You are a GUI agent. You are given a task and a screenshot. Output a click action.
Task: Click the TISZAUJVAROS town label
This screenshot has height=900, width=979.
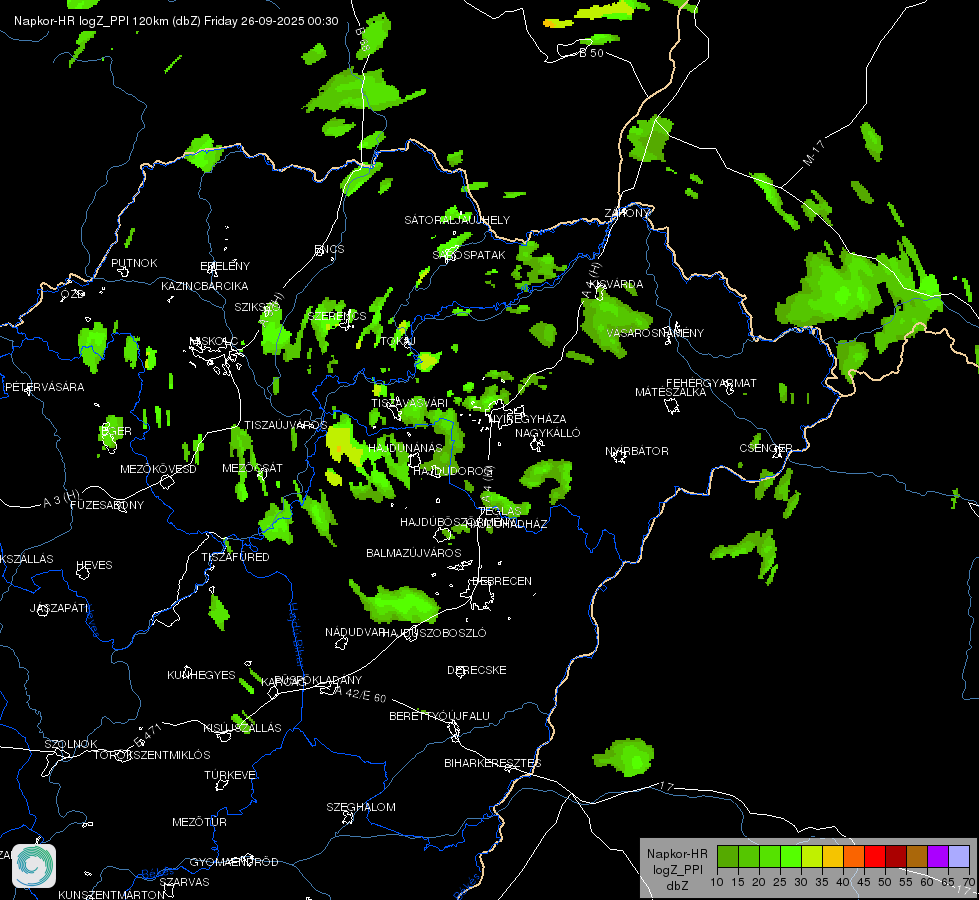(286, 425)
